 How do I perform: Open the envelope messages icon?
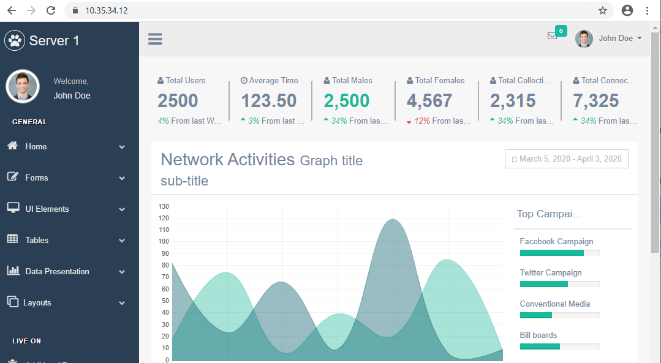tap(552, 35)
